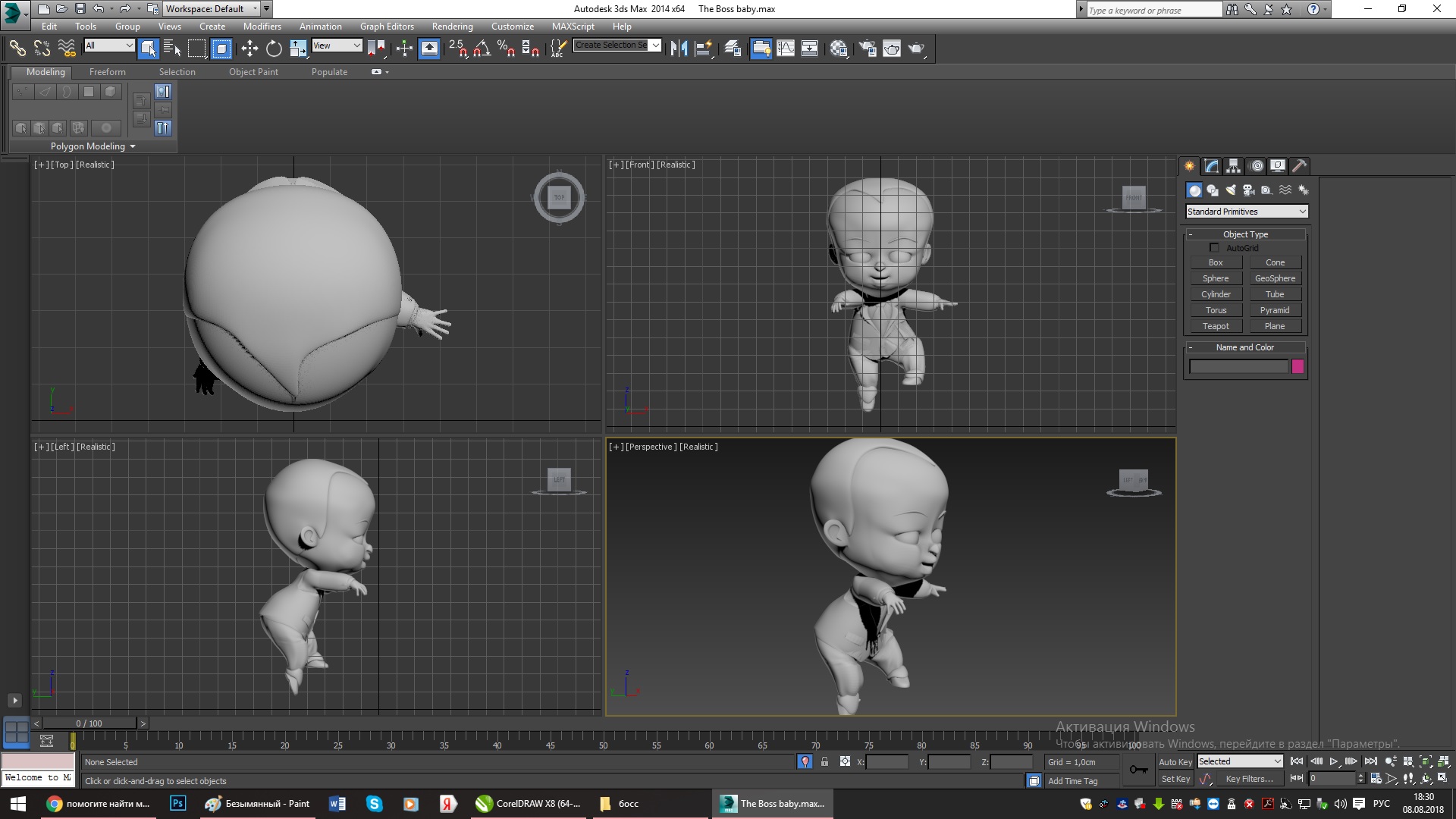Viewport: 1456px width, 819px height.
Task: Open the Modify command panel tab
Action: tap(1211, 166)
